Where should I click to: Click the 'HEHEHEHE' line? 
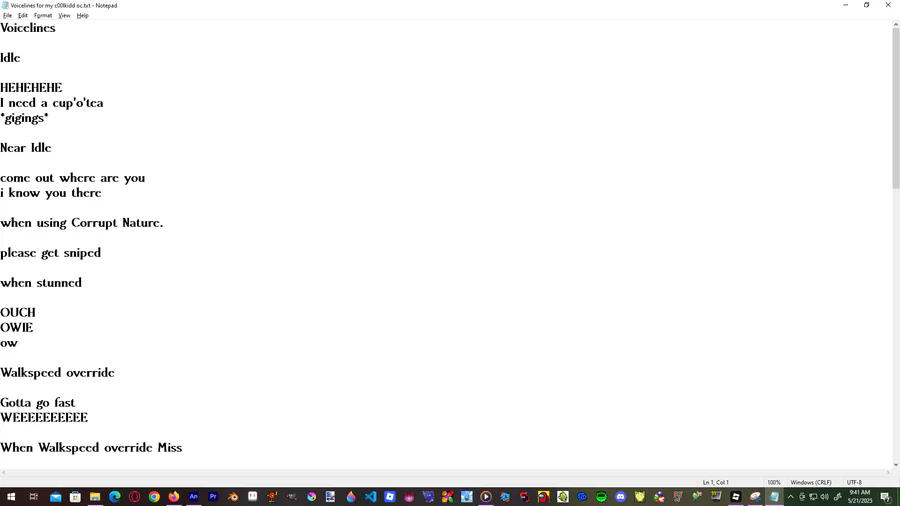31,88
